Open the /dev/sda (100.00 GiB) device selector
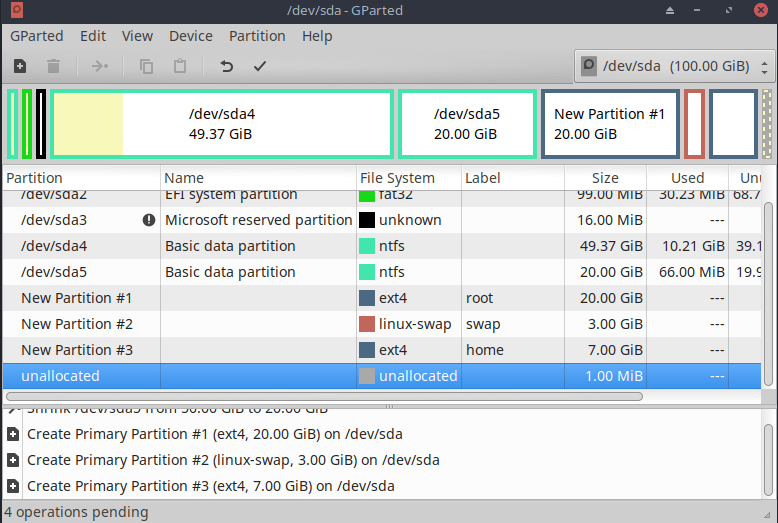The width and height of the screenshot is (778, 523). coord(674,66)
